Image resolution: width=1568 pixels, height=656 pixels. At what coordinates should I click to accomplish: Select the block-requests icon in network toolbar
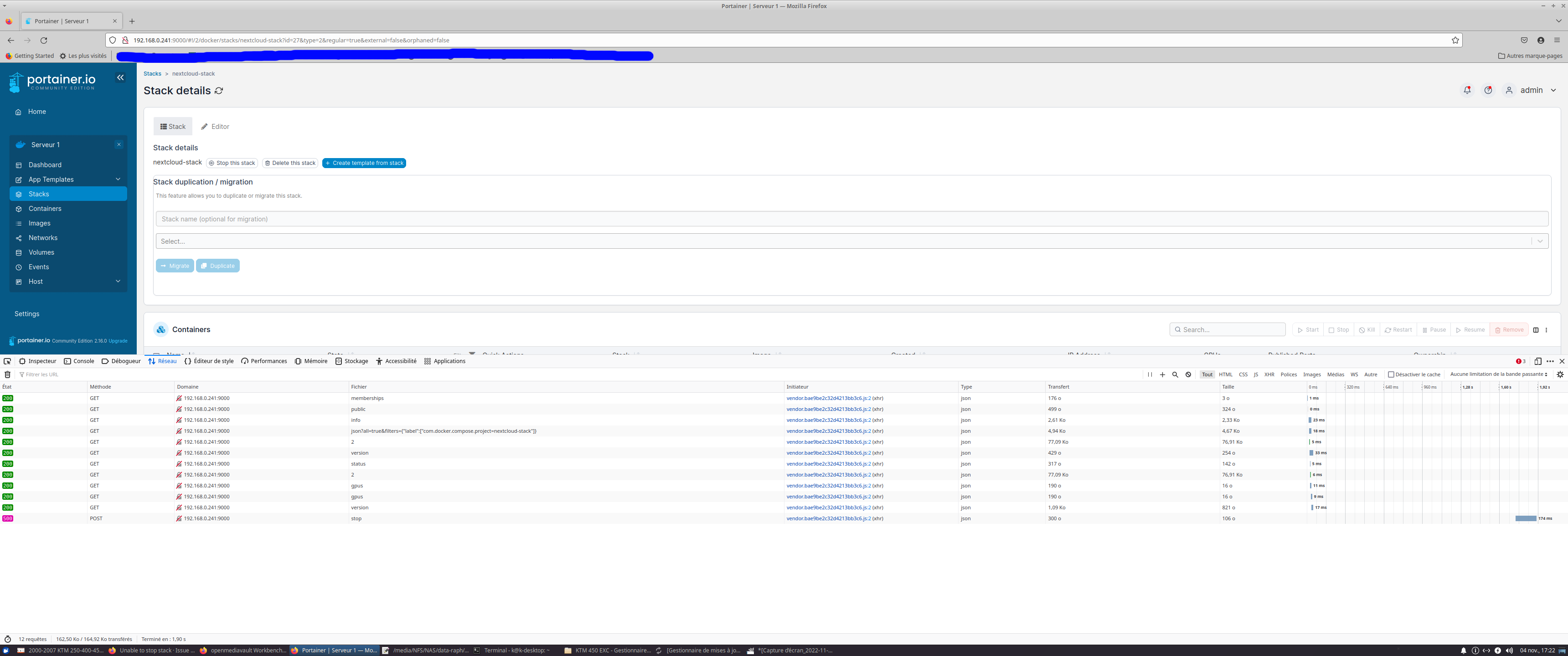(1187, 374)
